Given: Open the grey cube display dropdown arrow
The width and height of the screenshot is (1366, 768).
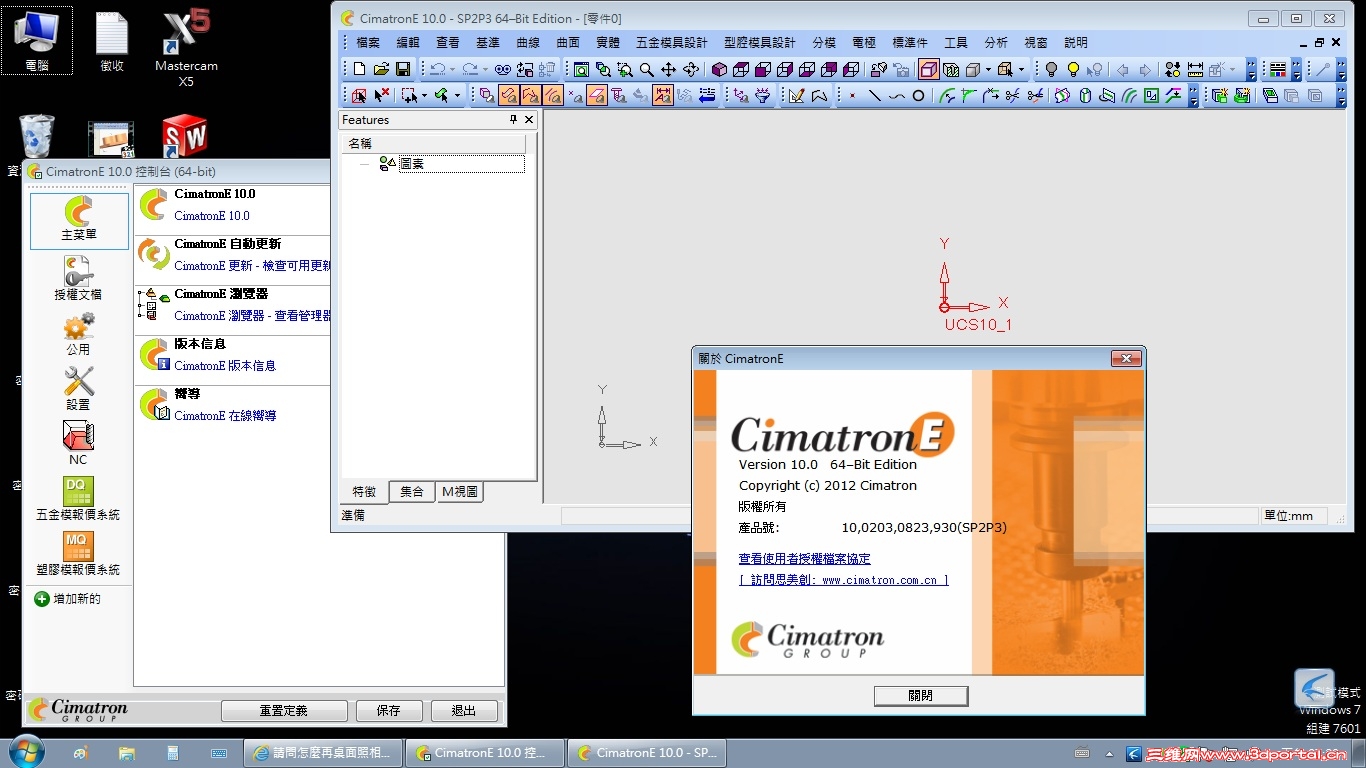Looking at the screenshot, I should click(x=988, y=69).
